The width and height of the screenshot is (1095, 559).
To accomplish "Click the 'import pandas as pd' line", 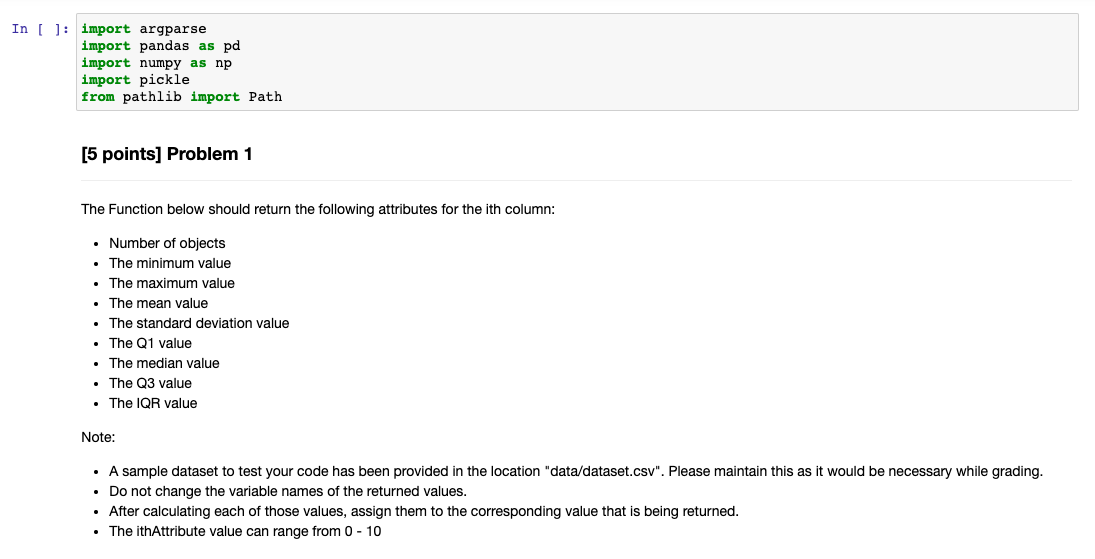I will pos(161,45).
